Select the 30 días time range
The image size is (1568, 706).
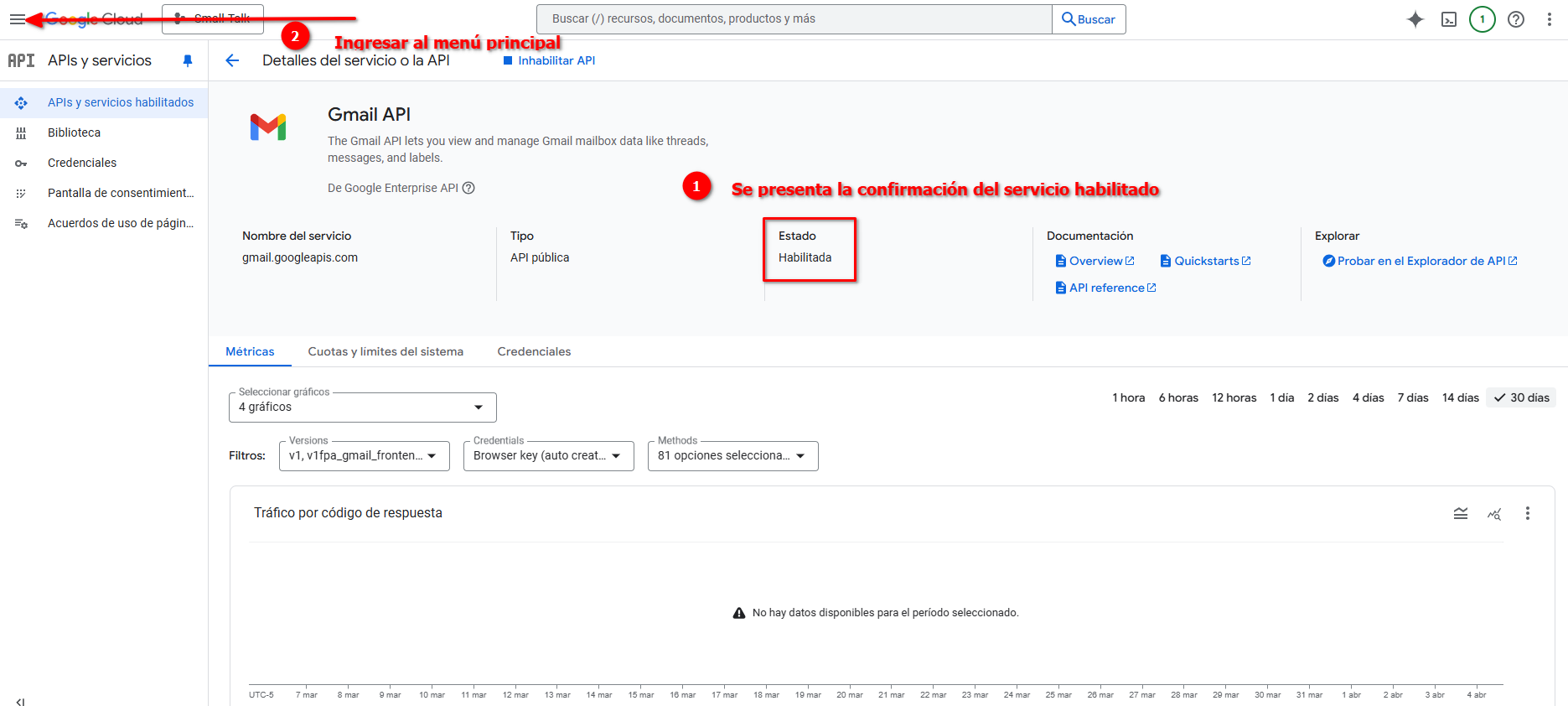tap(1521, 397)
